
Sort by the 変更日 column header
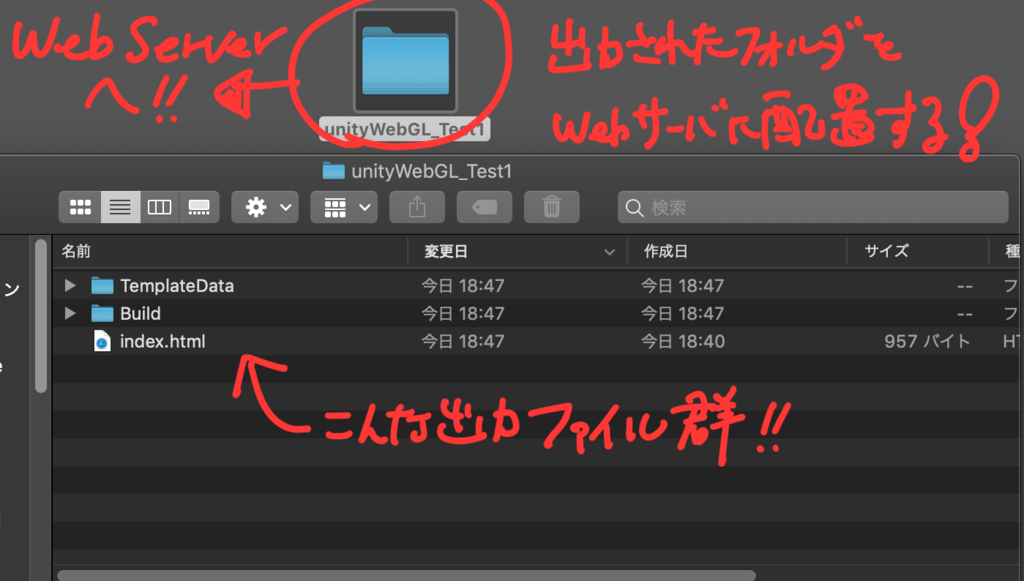pos(517,251)
